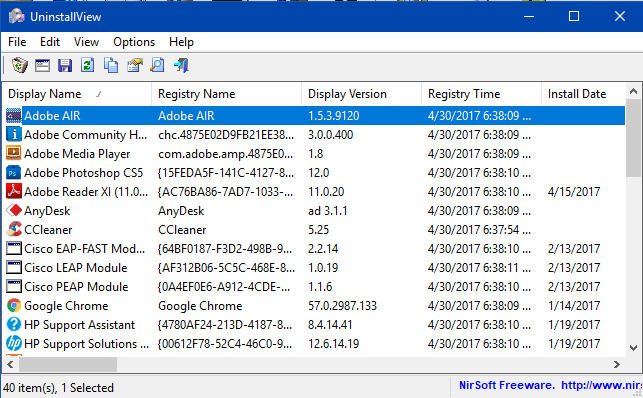Click the CCleaner row icon
The width and height of the screenshot is (643, 398).
(x=14, y=229)
